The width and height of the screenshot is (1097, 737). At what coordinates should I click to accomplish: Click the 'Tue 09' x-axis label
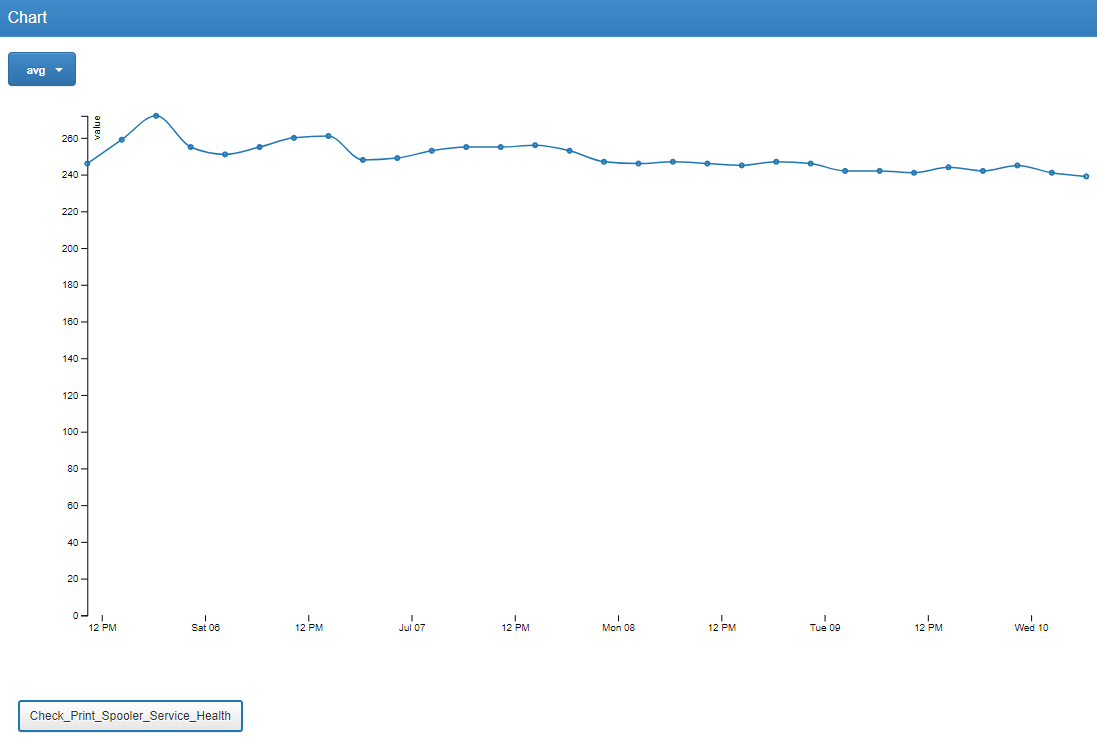(x=825, y=628)
